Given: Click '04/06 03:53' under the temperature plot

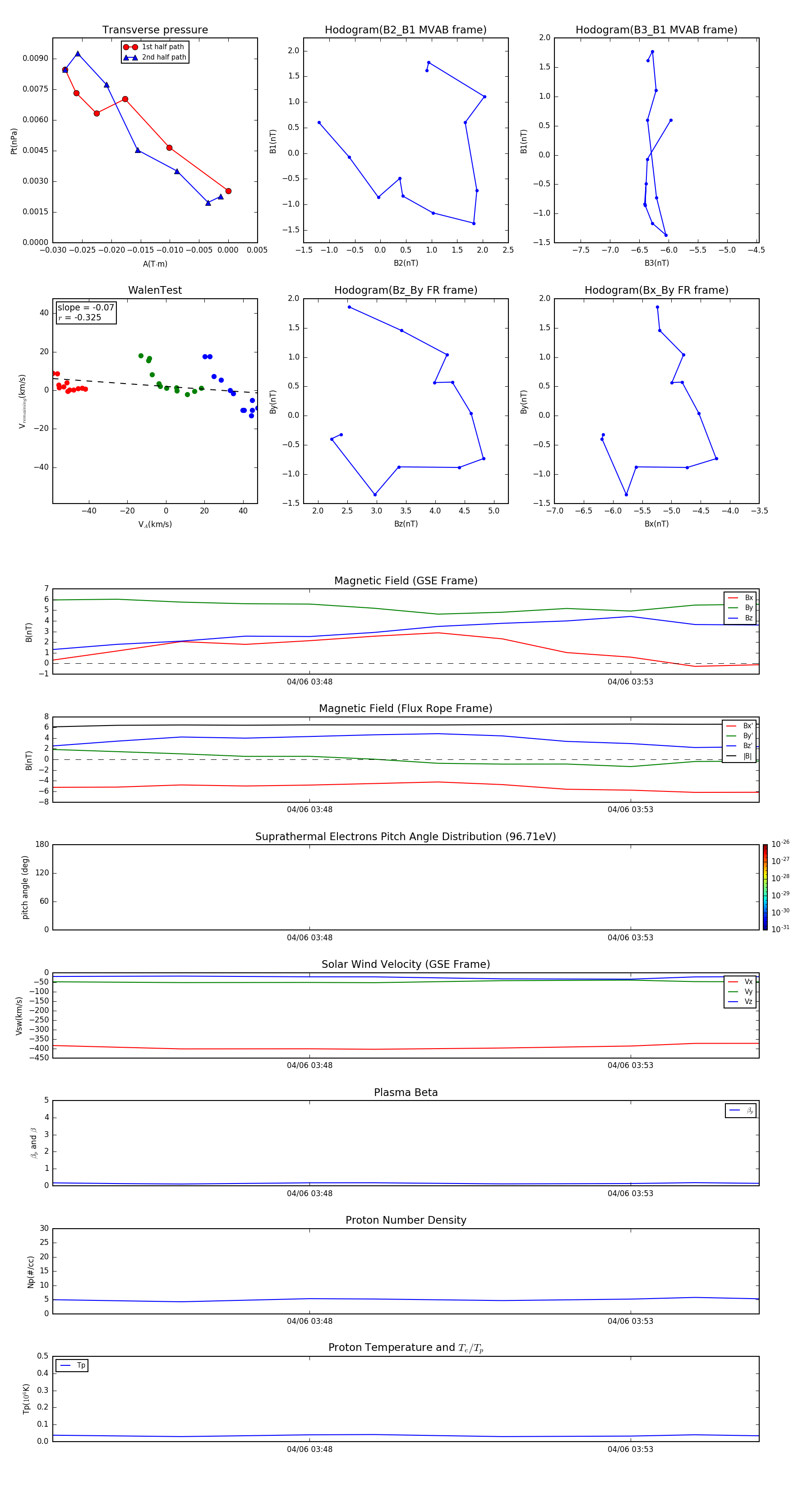Looking at the screenshot, I should (x=631, y=1449).
